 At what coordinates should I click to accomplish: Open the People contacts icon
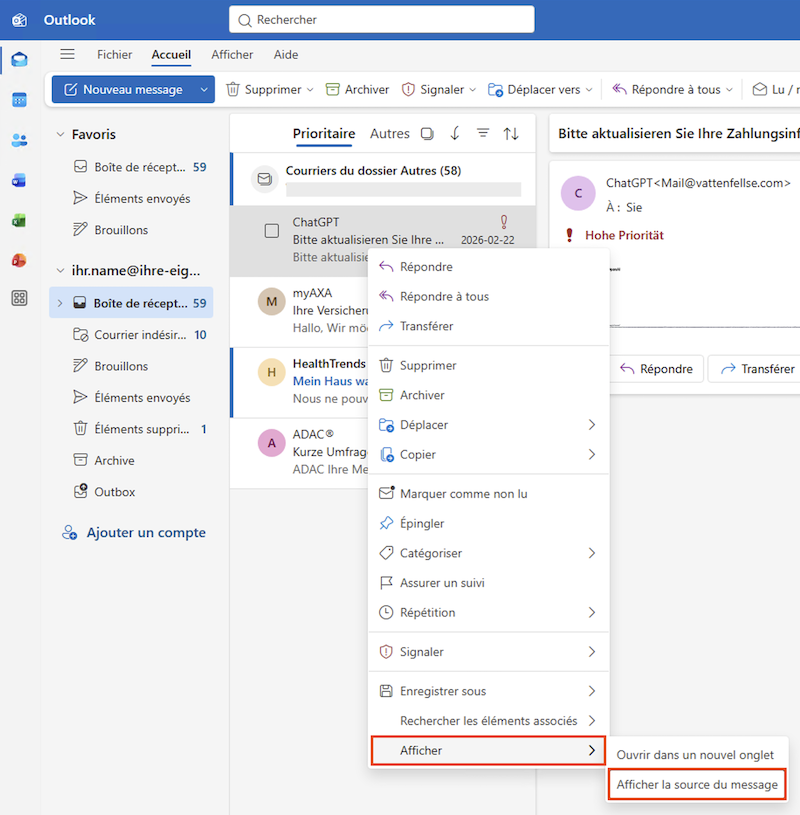pos(19,140)
